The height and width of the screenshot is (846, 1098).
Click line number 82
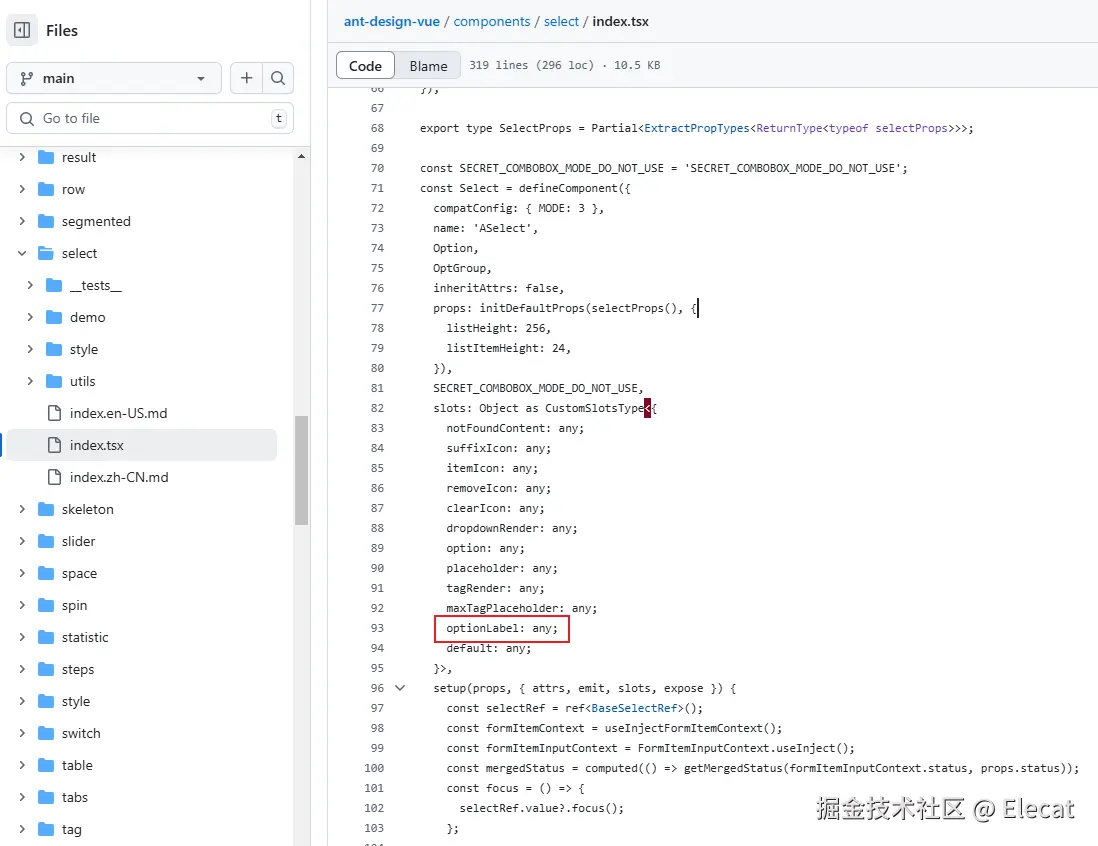(377, 408)
